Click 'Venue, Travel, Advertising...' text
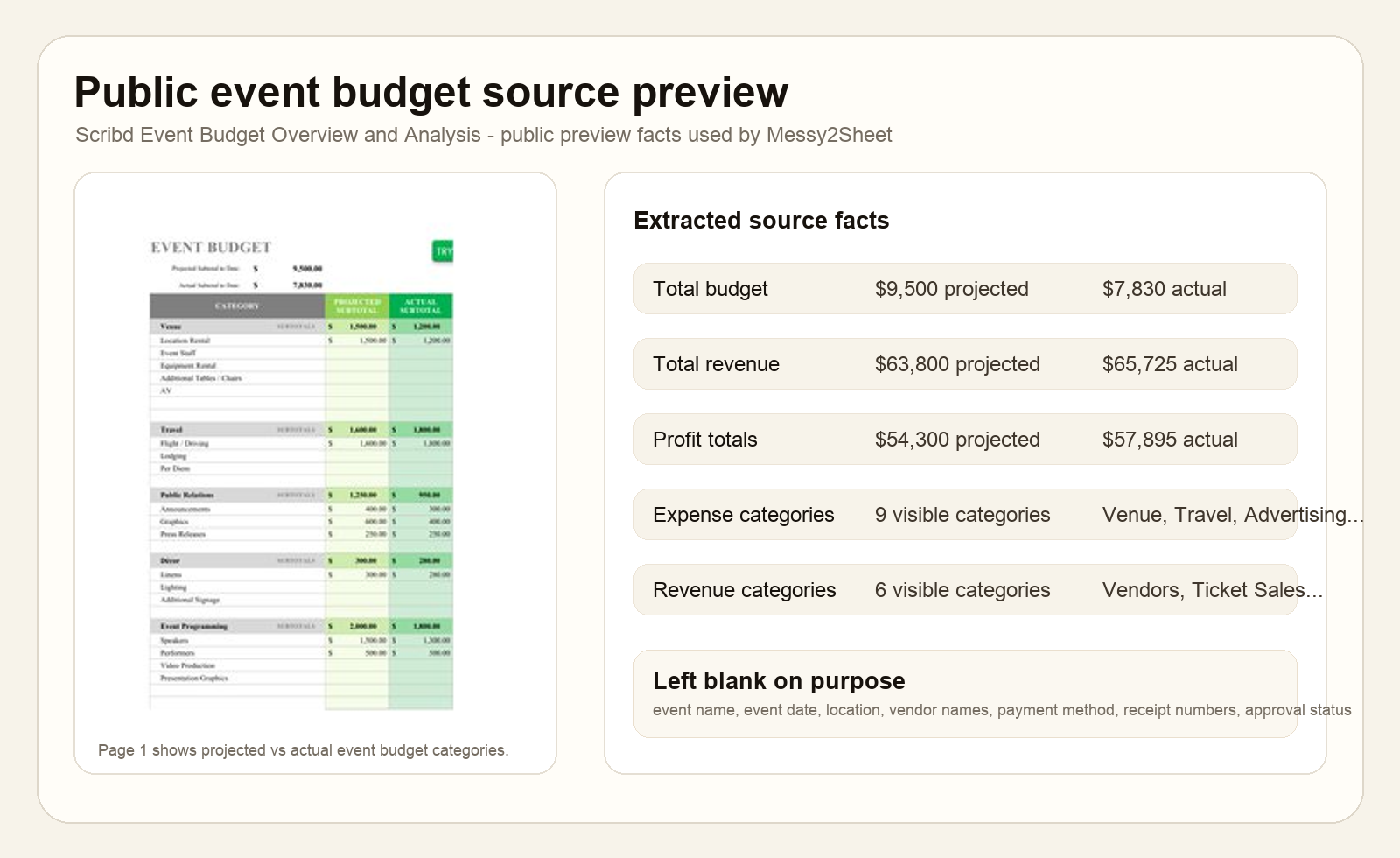 [1234, 515]
